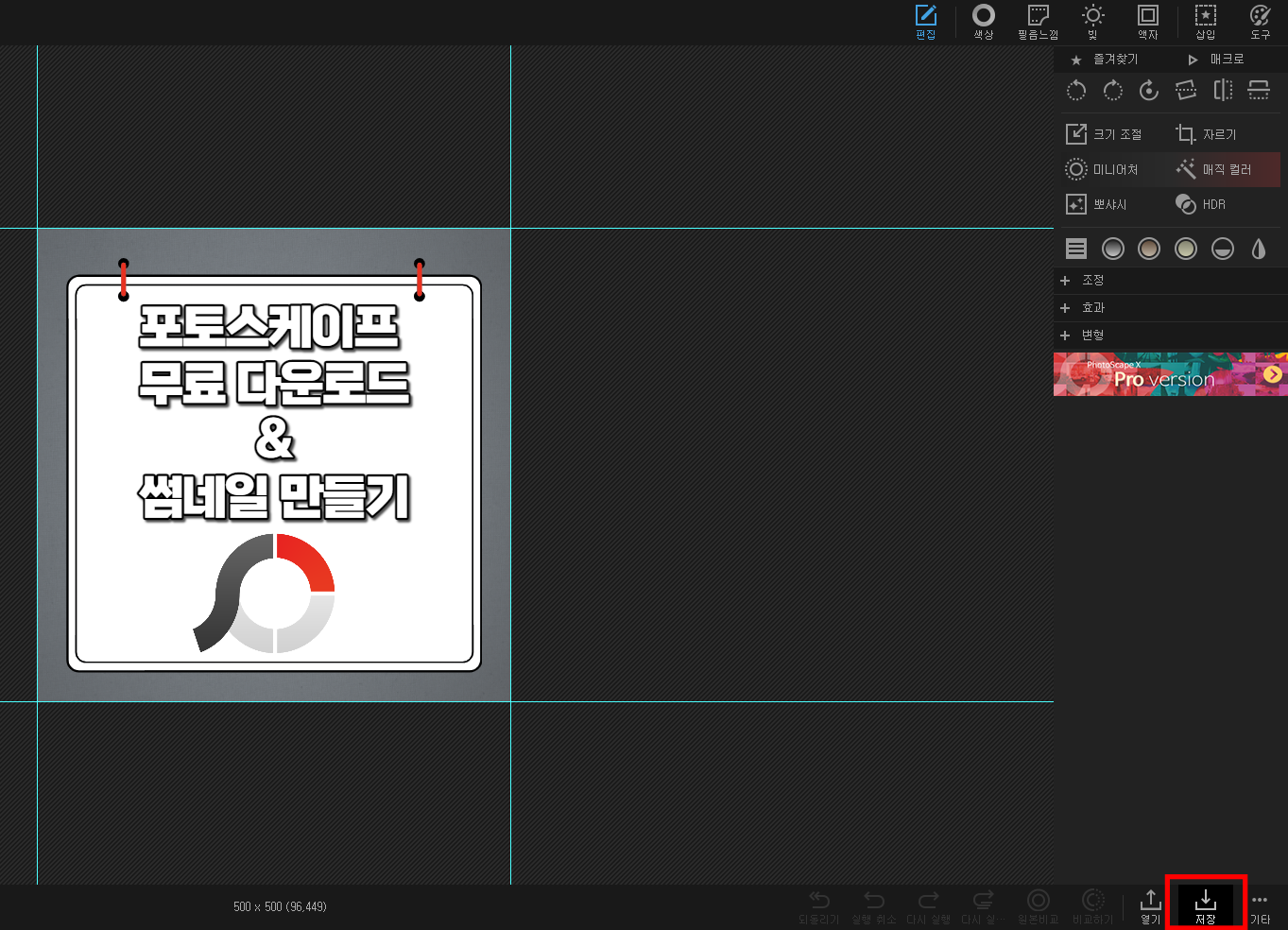The height and width of the screenshot is (930, 1288).
Task: Open PhotoScape X Pro version banner
Action: tap(1171, 374)
